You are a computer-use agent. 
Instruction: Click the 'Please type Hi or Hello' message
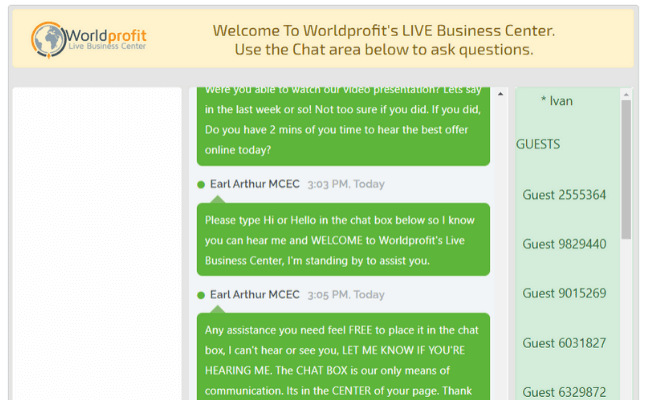(343, 240)
